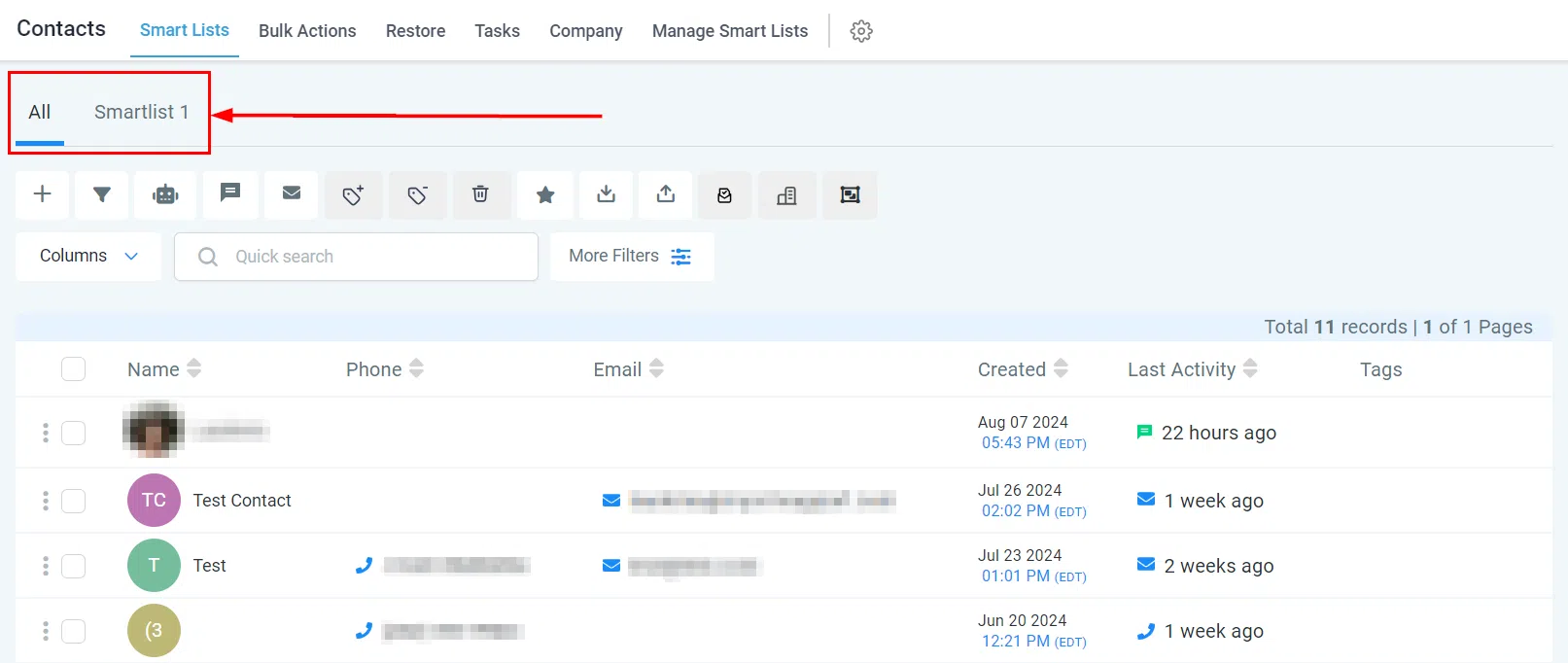
Task: Open the Company tab
Action: 586,31
